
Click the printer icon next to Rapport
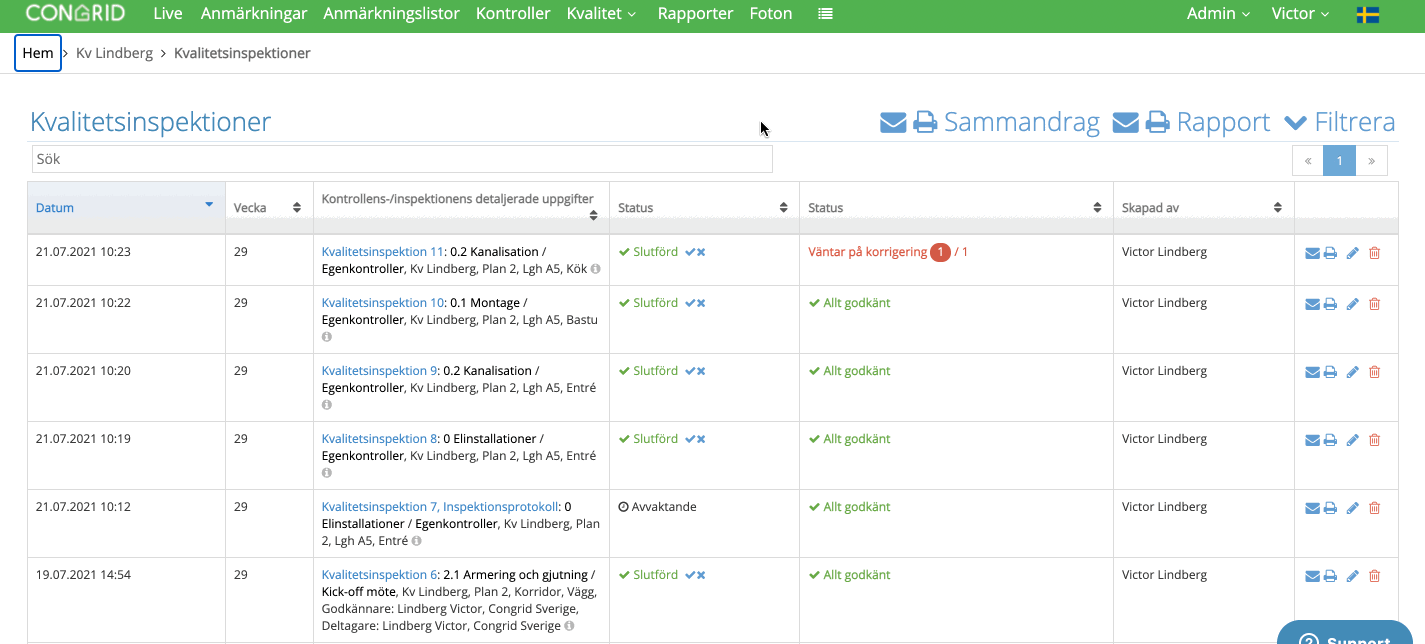coord(1158,122)
